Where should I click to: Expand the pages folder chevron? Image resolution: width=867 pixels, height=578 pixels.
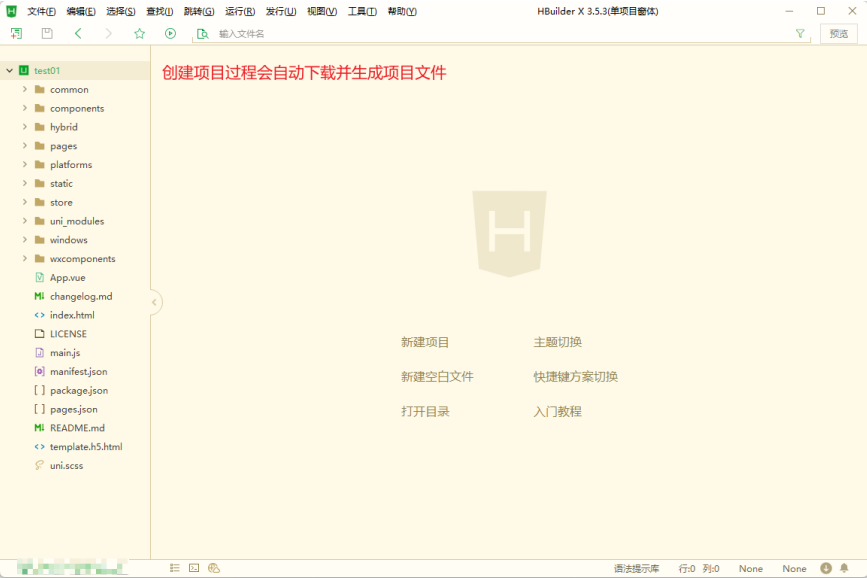click(x=24, y=145)
